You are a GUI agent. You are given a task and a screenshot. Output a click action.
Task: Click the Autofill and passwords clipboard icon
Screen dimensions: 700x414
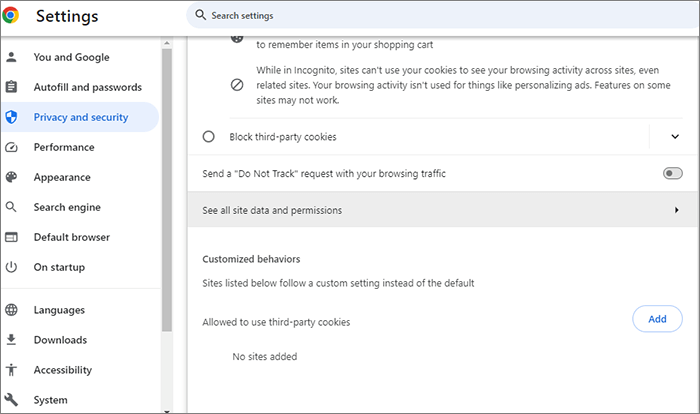coord(12,87)
